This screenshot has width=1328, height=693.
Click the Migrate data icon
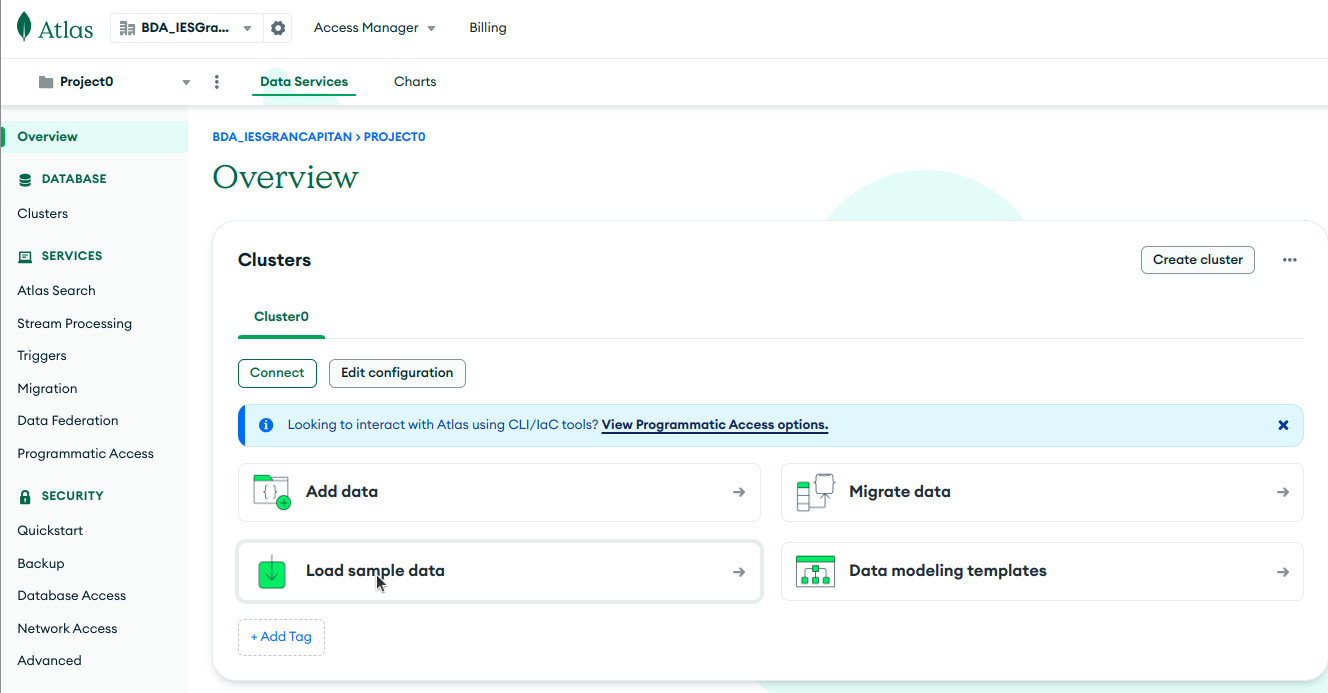(x=815, y=492)
